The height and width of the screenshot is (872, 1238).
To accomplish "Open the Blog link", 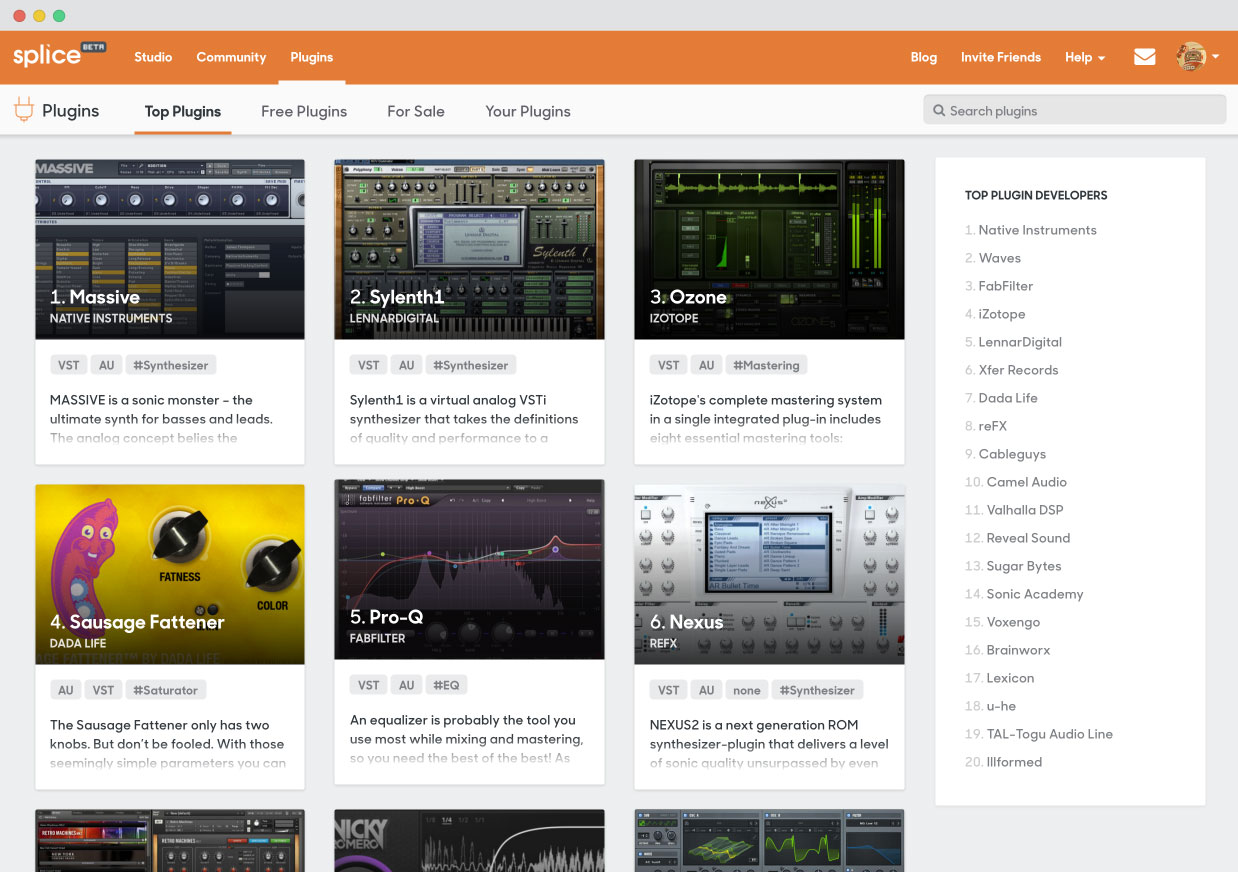I will click(x=924, y=57).
